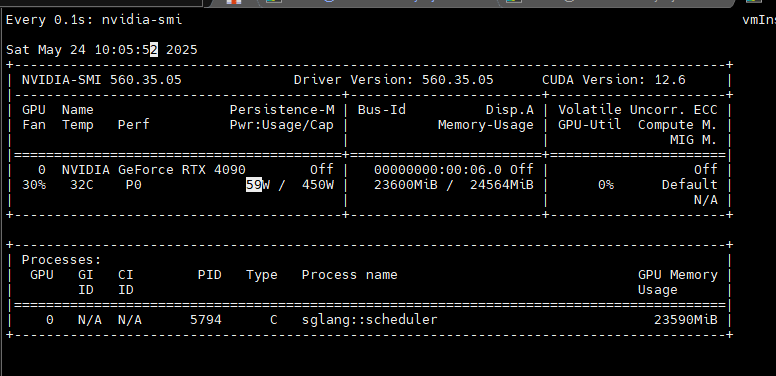The height and width of the screenshot is (376, 776).
Task: Click the 'Pwr:Usage/Cap' column label
Action: click(282, 125)
